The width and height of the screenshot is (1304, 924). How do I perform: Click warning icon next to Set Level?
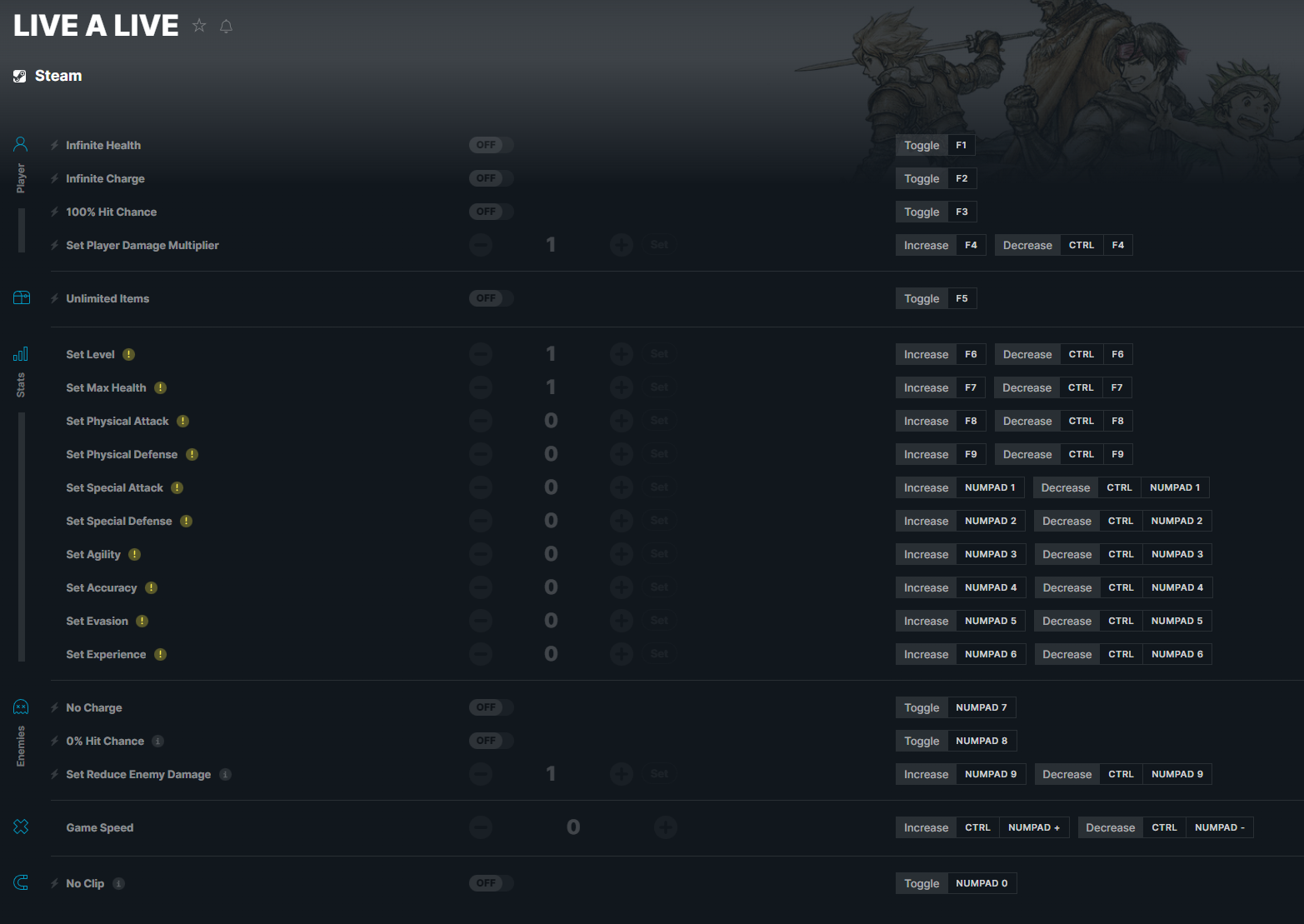128,354
